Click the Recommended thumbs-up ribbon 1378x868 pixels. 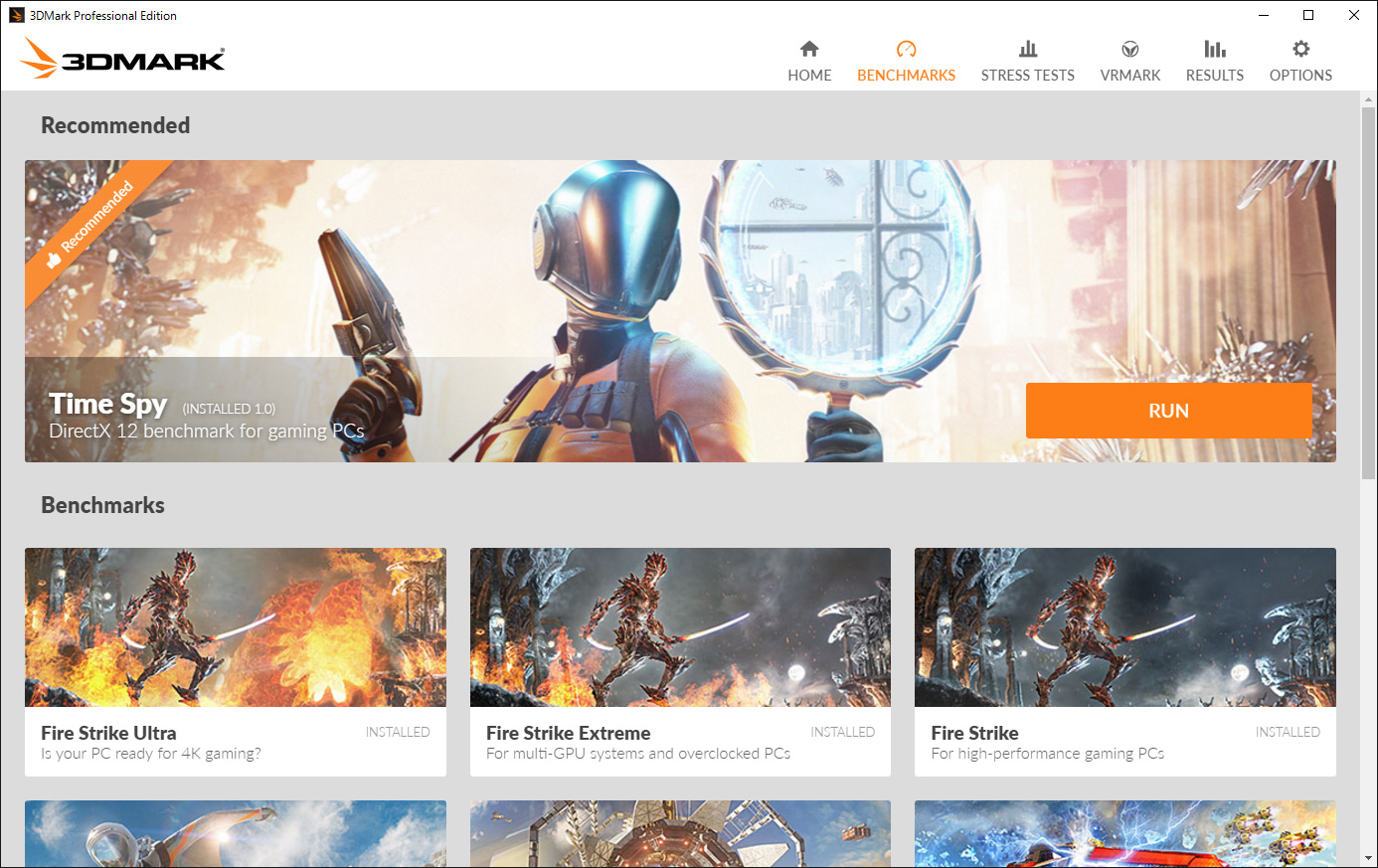pos(91,225)
